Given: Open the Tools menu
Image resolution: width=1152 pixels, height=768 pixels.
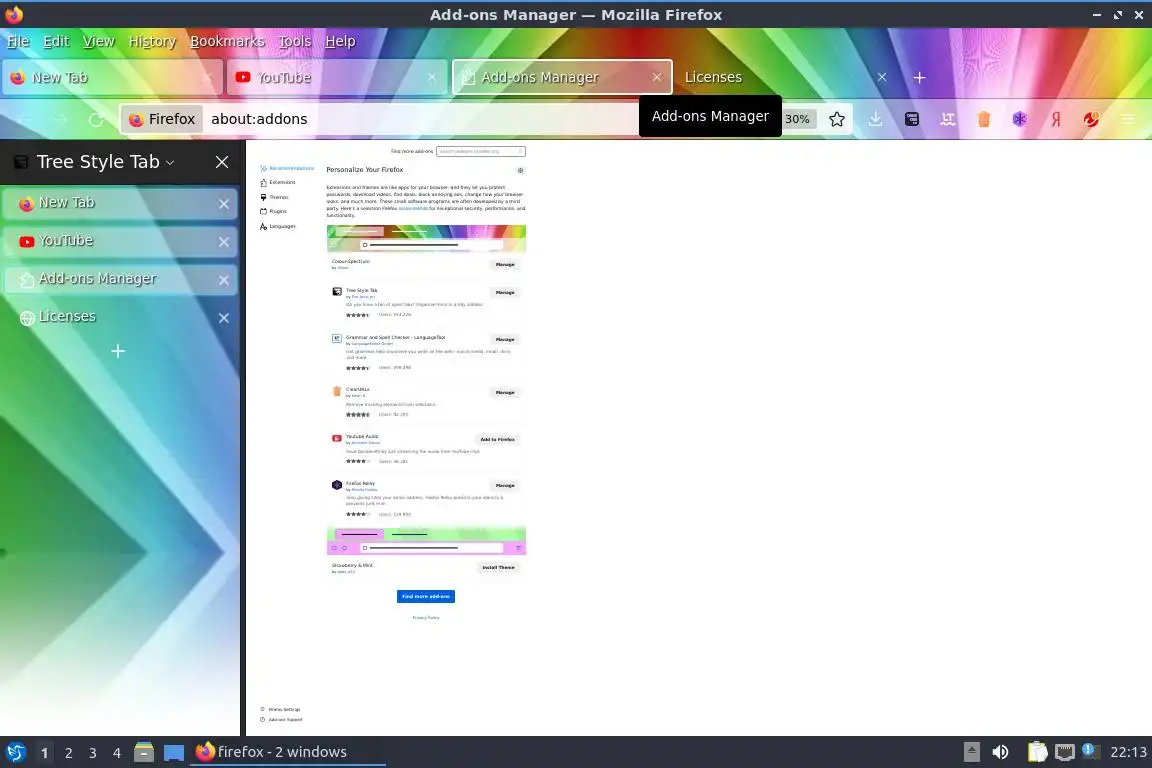Looking at the screenshot, I should coord(295,41).
